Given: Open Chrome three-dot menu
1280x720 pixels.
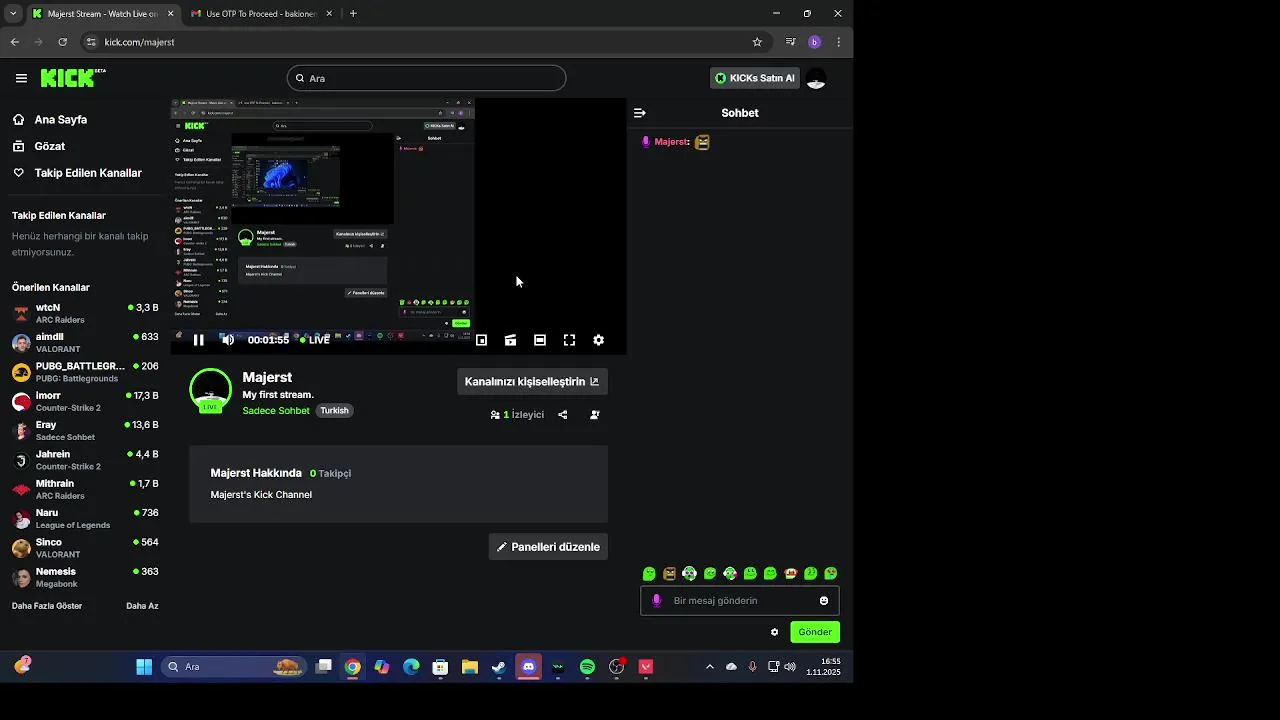Looking at the screenshot, I should coord(838,42).
